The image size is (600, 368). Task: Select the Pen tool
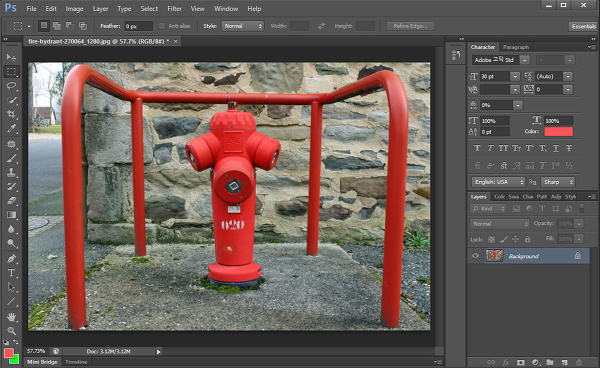pos(11,259)
